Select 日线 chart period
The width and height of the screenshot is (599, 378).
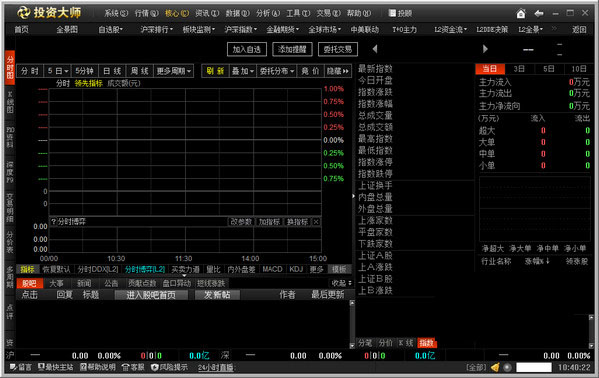pos(112,71)
